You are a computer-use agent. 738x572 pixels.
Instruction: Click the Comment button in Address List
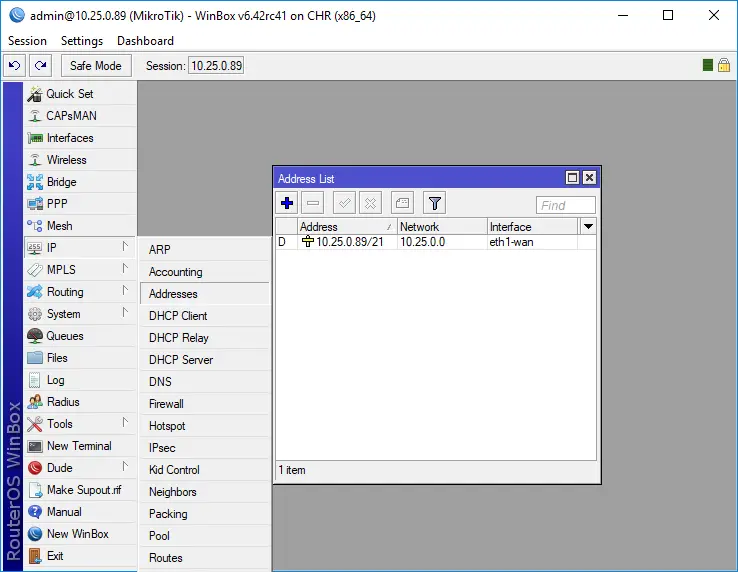click(x=402, y=203)
